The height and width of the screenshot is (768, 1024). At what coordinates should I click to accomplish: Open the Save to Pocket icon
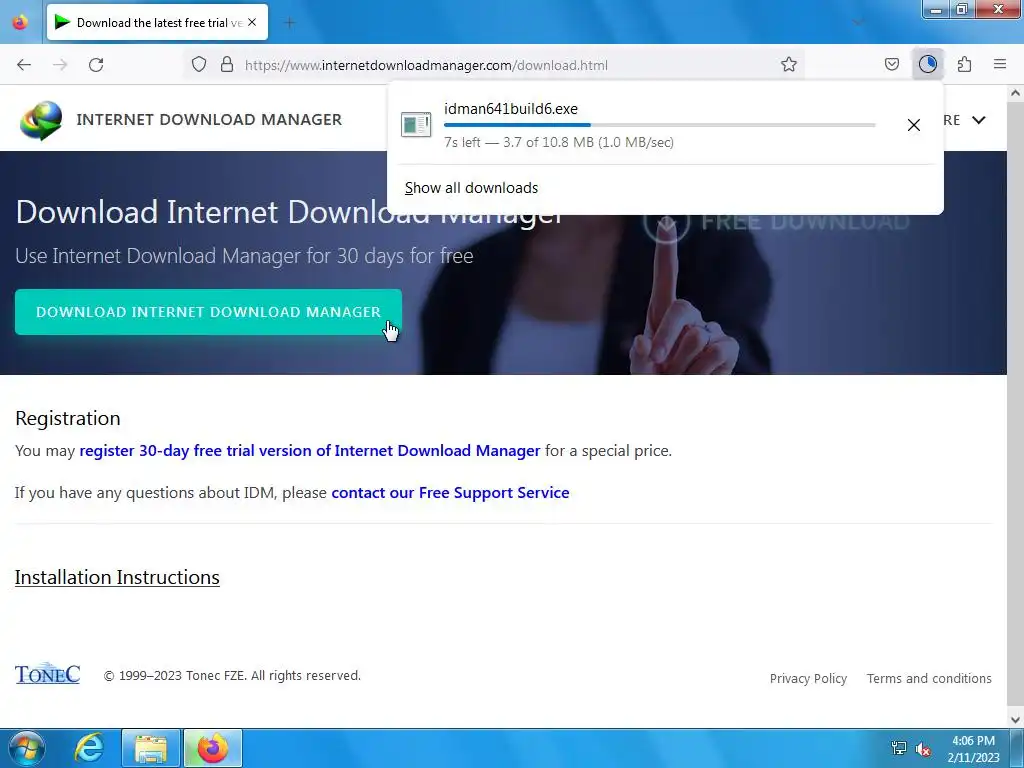pos(892,64)
